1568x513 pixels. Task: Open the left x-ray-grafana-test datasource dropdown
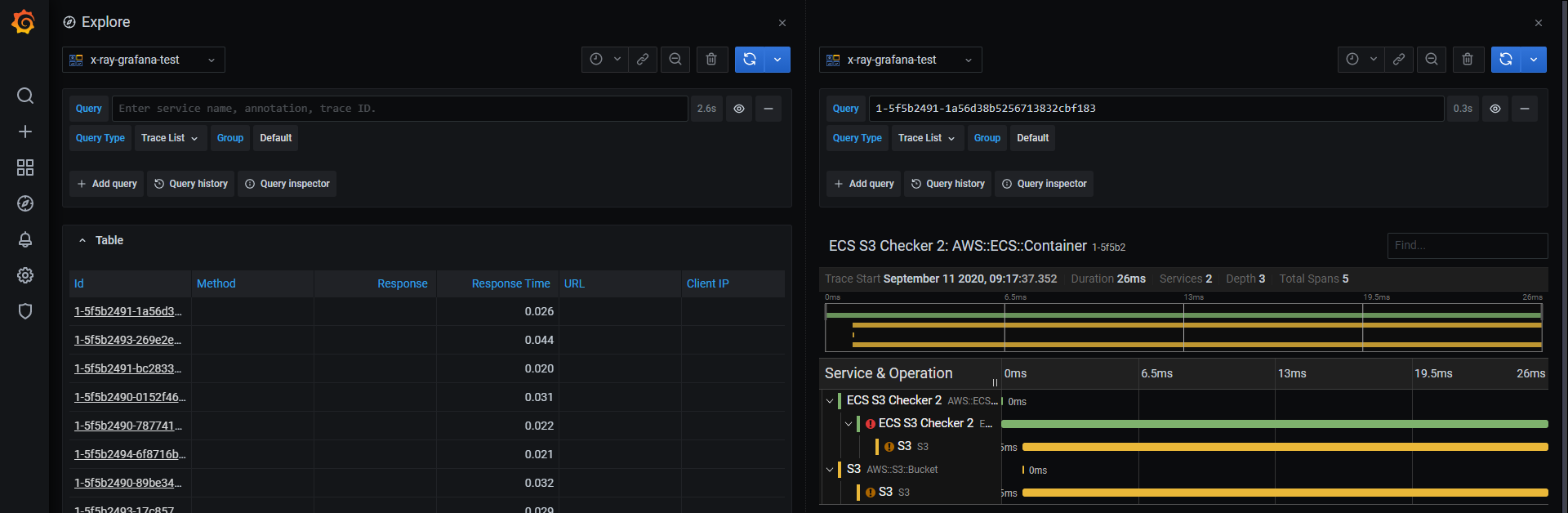144,60
